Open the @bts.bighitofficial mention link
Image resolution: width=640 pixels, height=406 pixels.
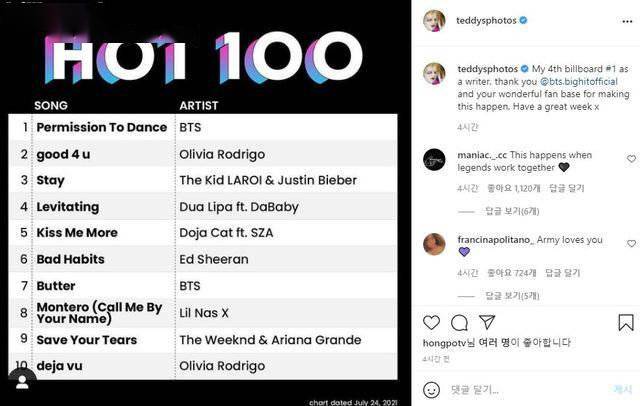click(579, 81)
